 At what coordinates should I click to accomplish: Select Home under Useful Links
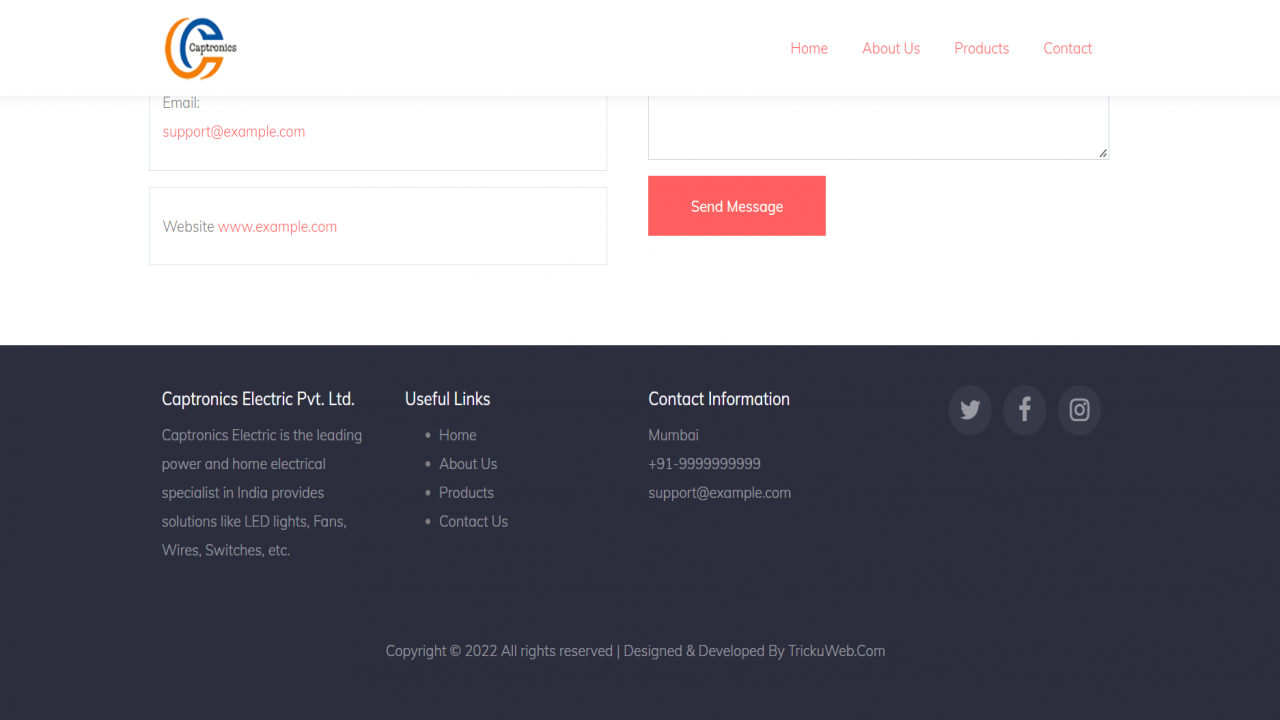click(457, 435)
